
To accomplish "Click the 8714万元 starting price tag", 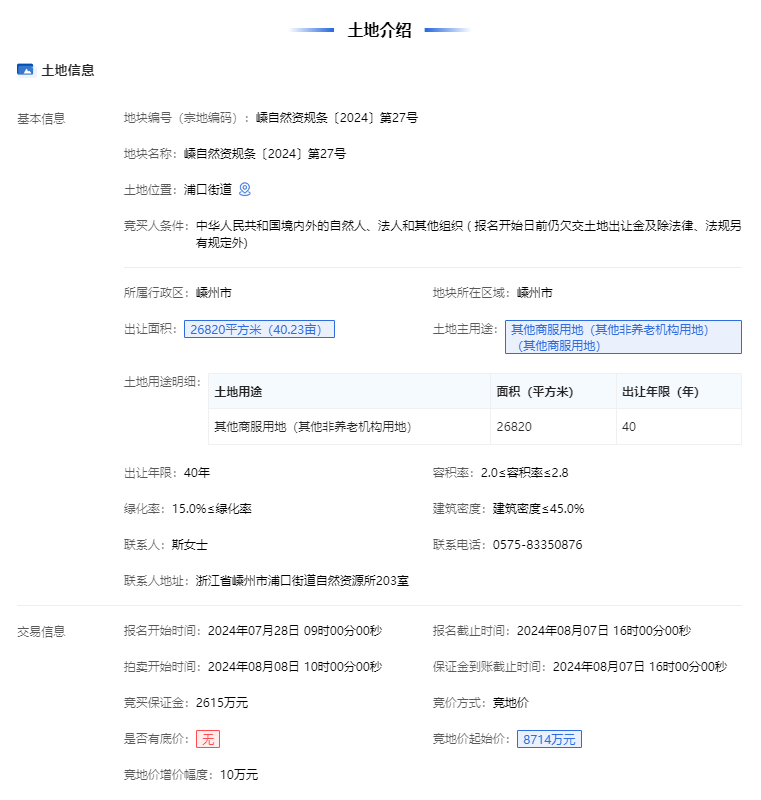I will tap(549, 739).
